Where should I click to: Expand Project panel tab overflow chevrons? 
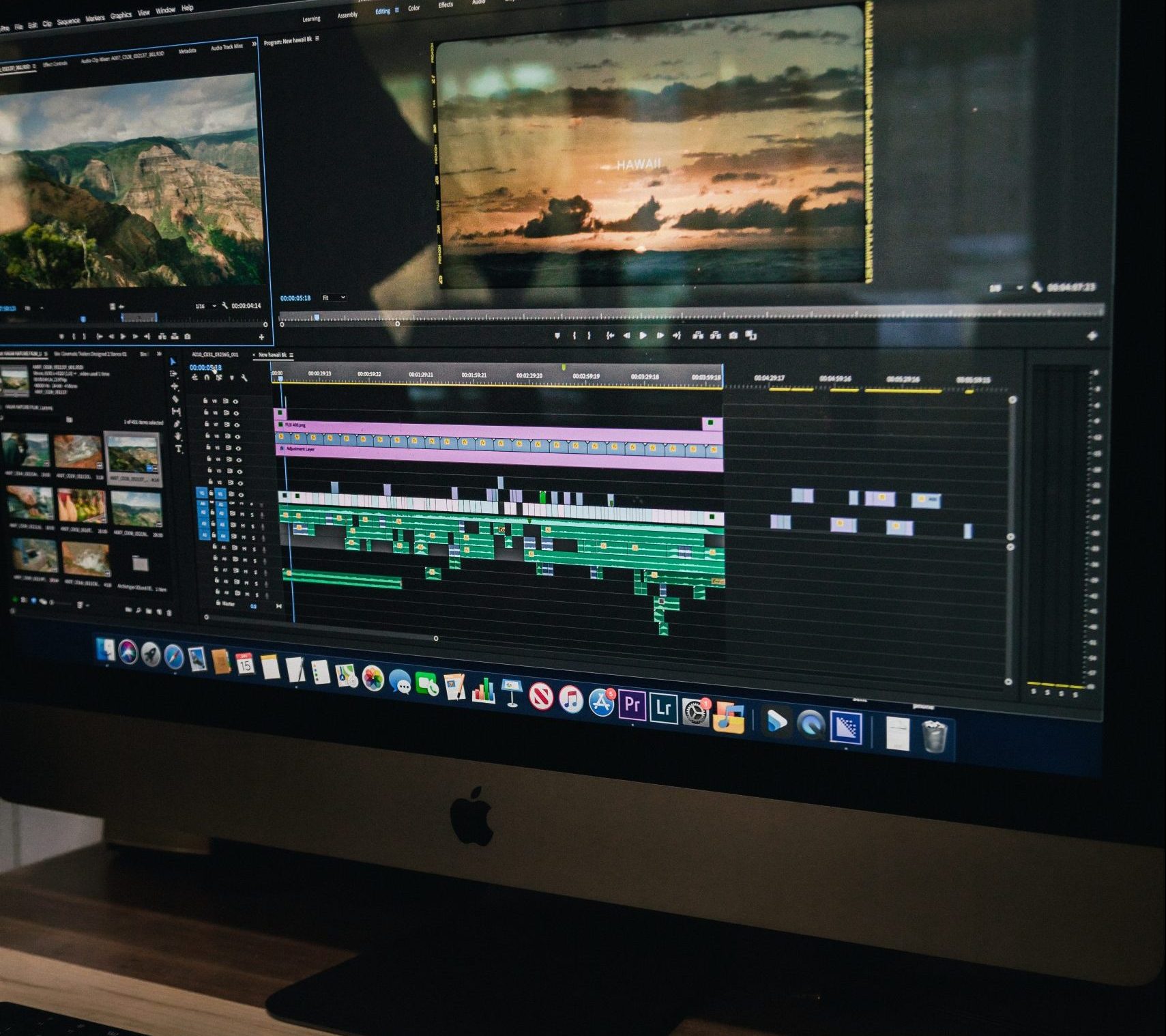click(x=158, y=354)
